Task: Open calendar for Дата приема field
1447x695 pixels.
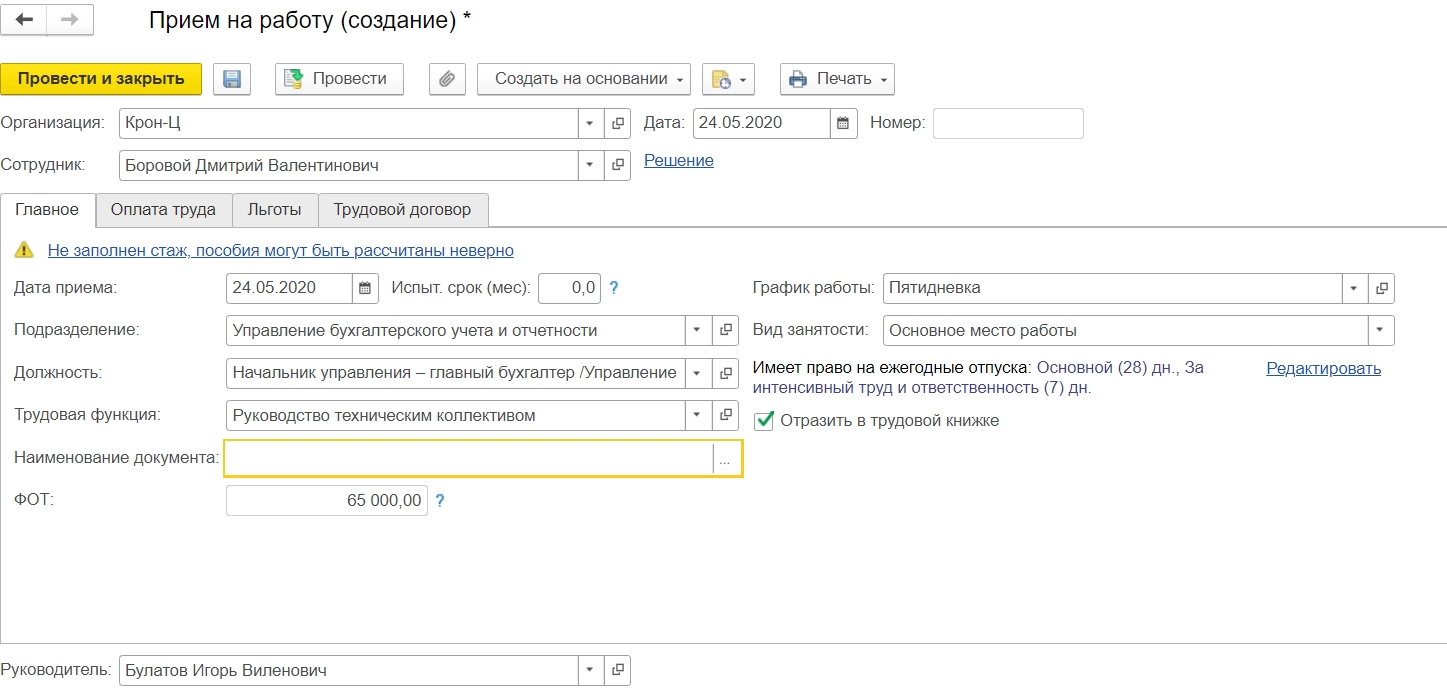Action: [365, 288]
